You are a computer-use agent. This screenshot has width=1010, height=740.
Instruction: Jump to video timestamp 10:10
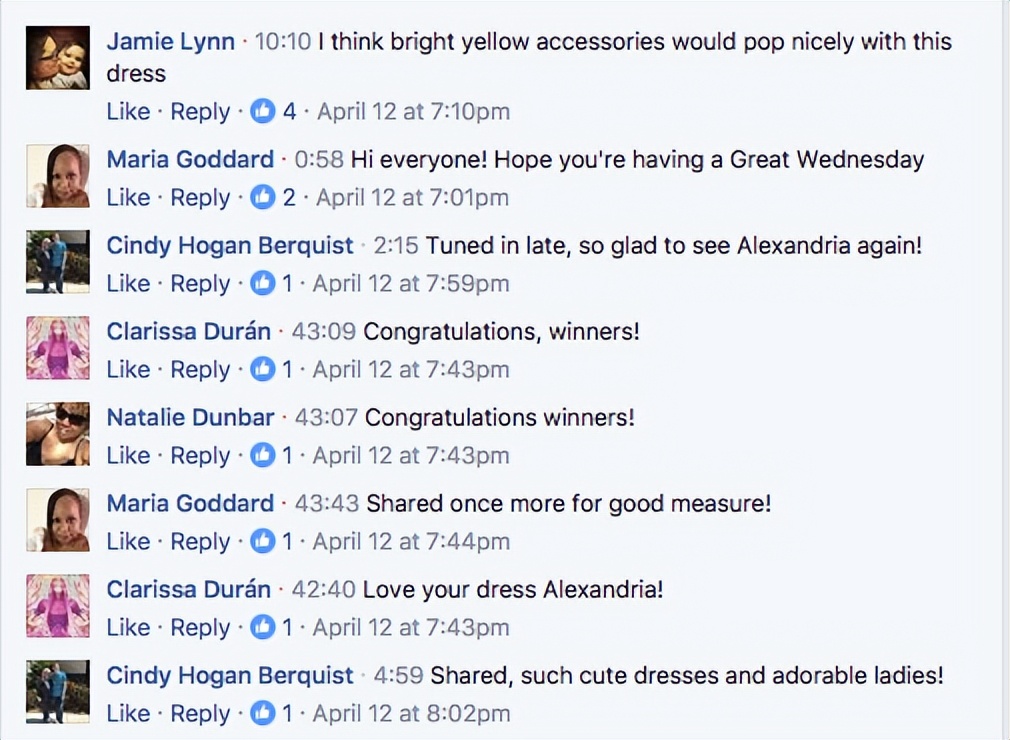point(283,42)
